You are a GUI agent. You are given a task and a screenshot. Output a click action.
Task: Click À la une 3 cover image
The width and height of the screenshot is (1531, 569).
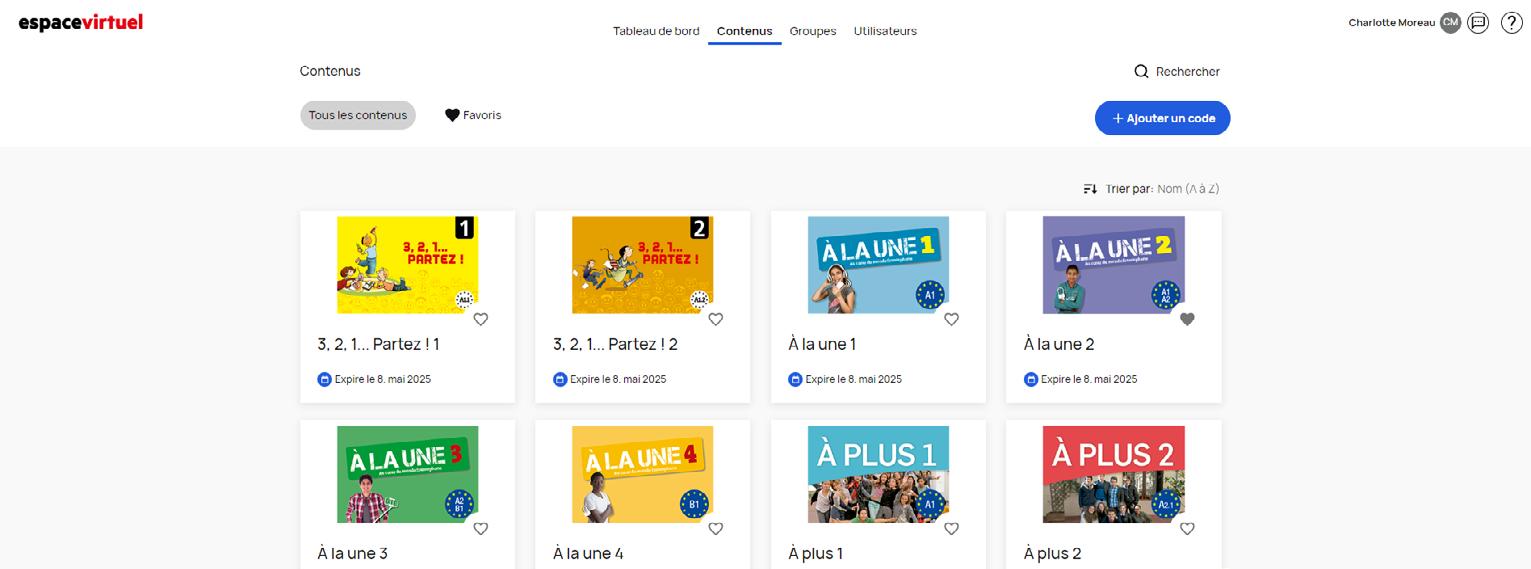tap(407, 475)
